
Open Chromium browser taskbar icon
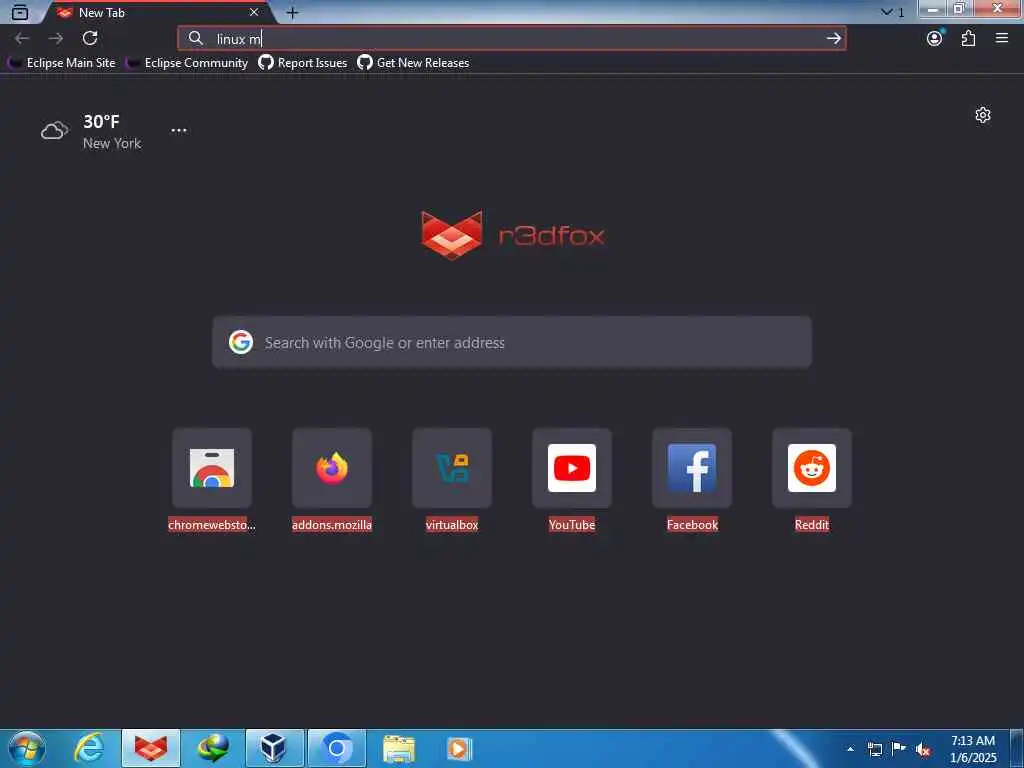[x=336, y=748]
